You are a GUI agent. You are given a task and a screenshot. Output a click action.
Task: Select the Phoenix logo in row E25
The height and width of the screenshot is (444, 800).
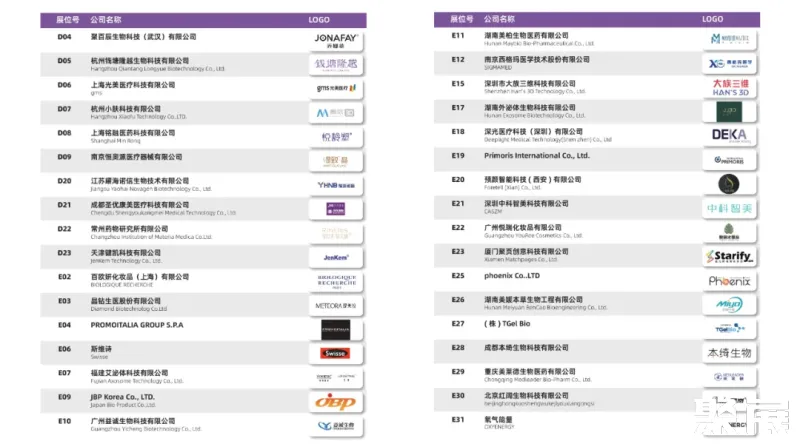pyautogui.click(x=729, y=281)
